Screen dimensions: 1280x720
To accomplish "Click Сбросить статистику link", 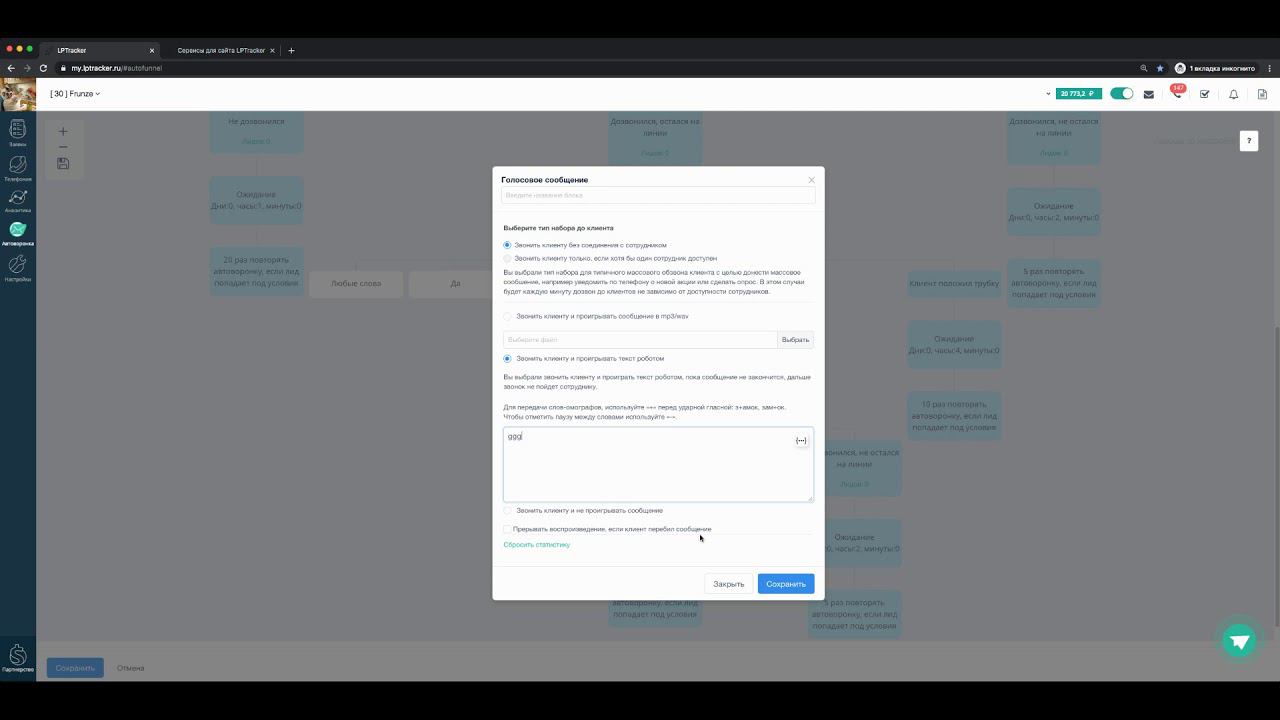I will (x=537, y=545).
